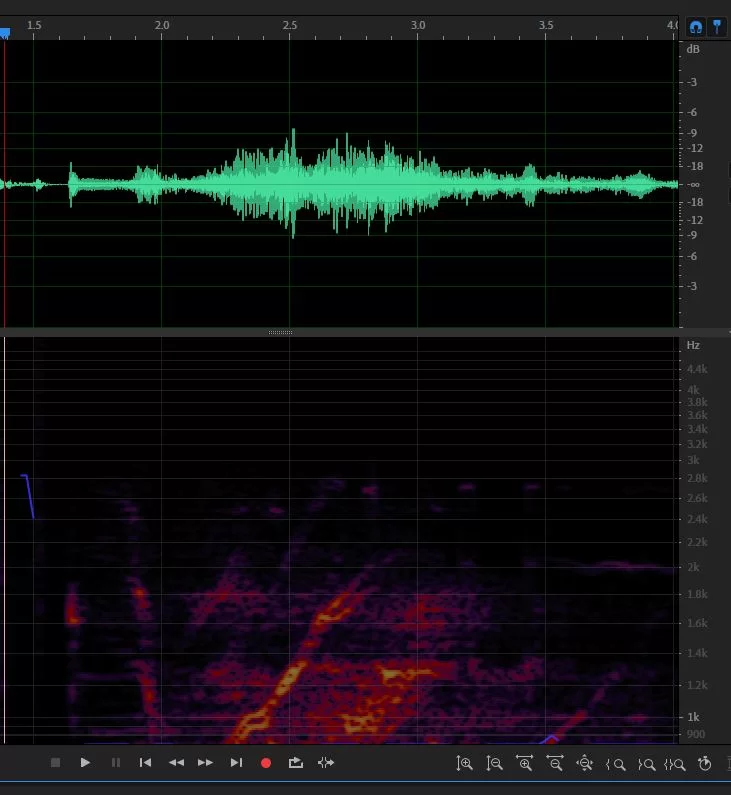Start recording with the red Record button
Viewport: 731px width, 795px height.
click(x=266, y=763)
